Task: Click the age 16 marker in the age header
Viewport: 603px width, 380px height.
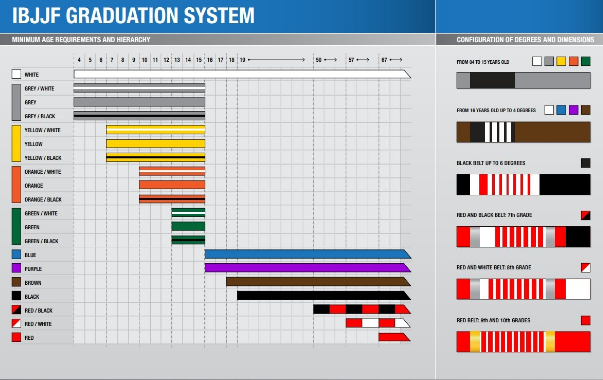Action: tap(210, 60)
